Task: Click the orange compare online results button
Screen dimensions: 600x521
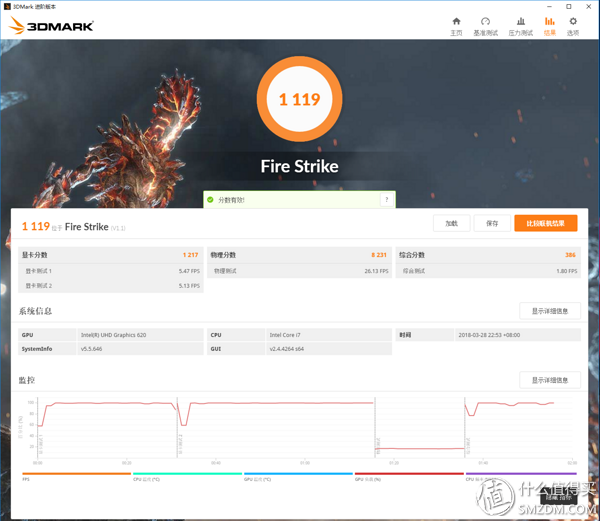Action: 546,223
